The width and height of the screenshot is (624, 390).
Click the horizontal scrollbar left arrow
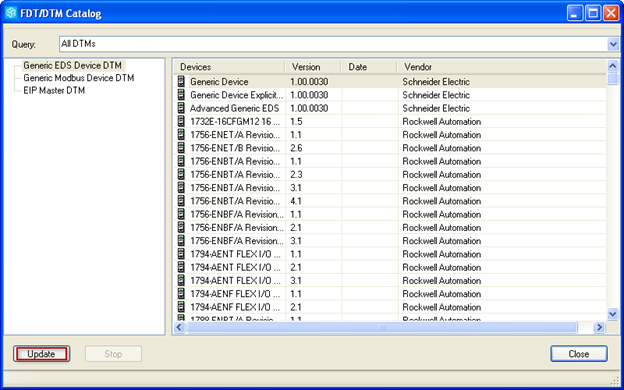tap(179, 328)
